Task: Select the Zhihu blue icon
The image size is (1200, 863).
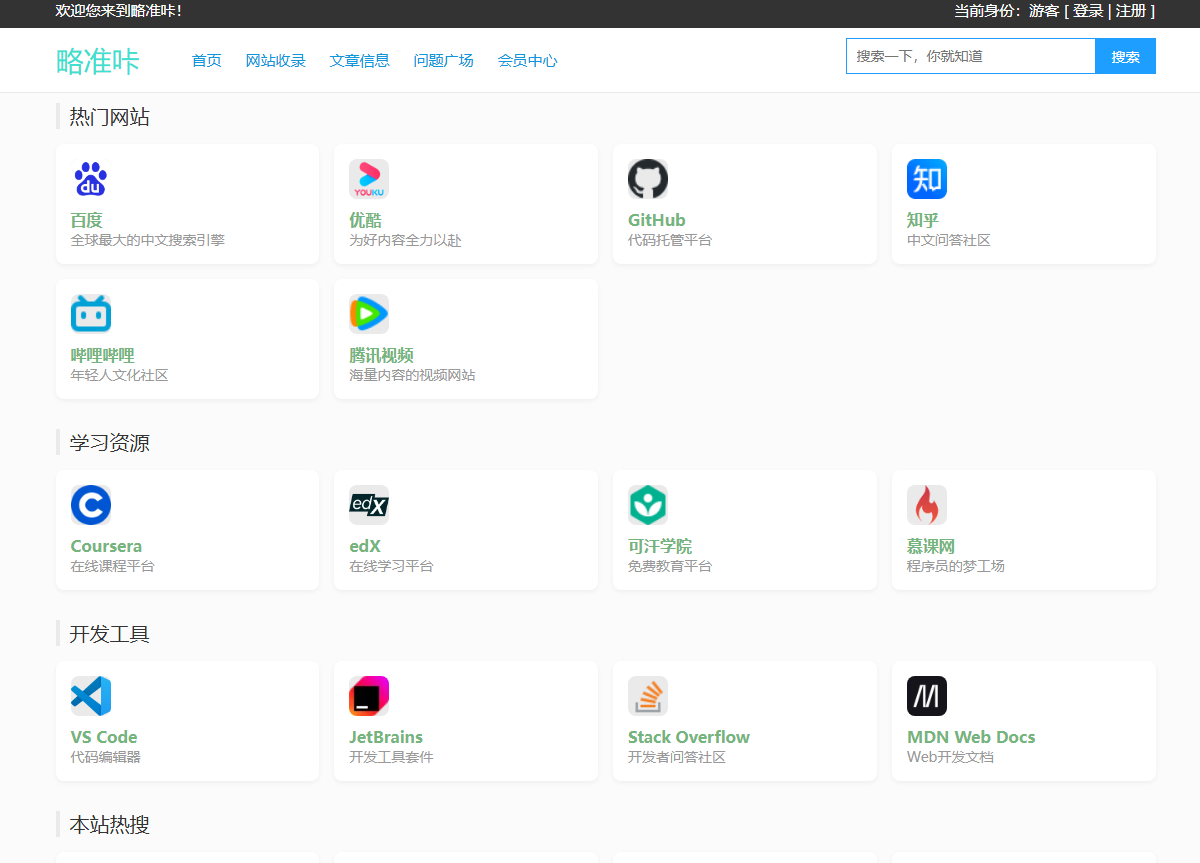Action: tap(927, 179)
